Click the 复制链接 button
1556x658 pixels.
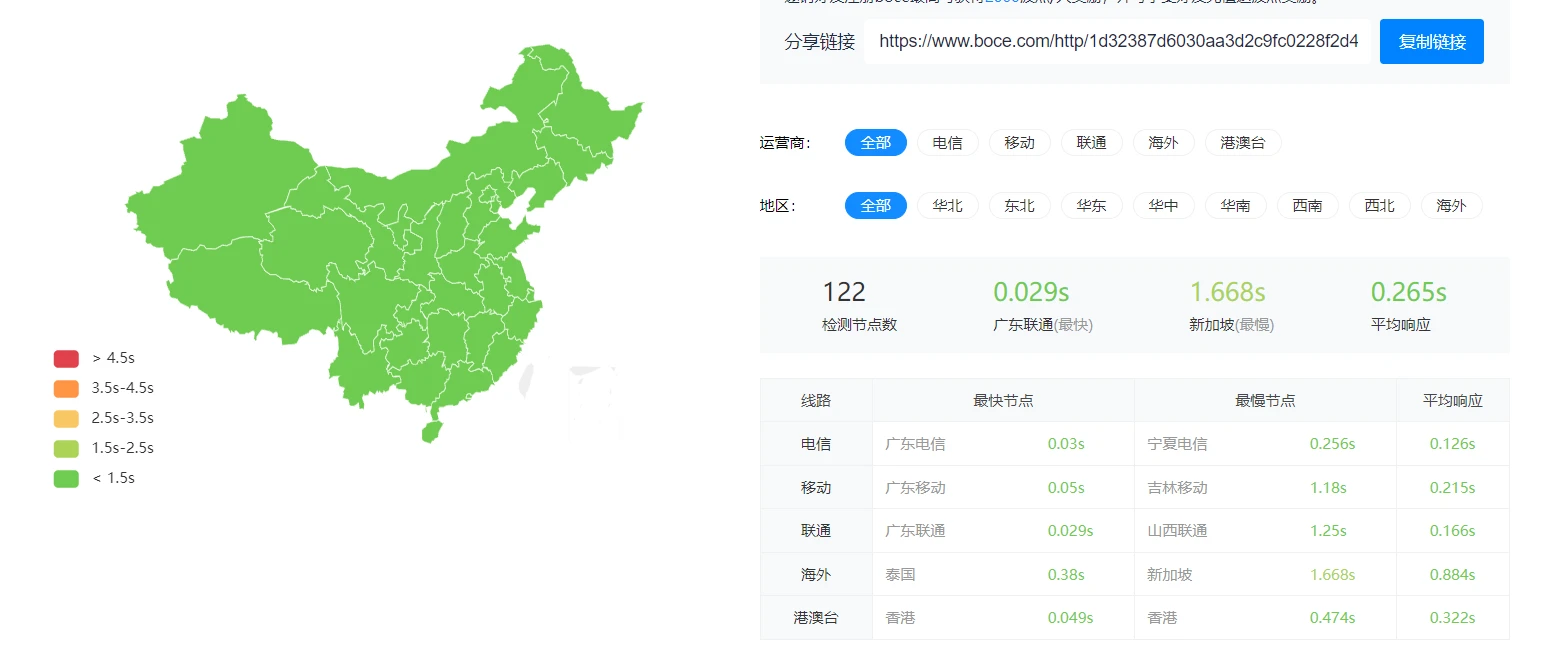(1431, 42)
